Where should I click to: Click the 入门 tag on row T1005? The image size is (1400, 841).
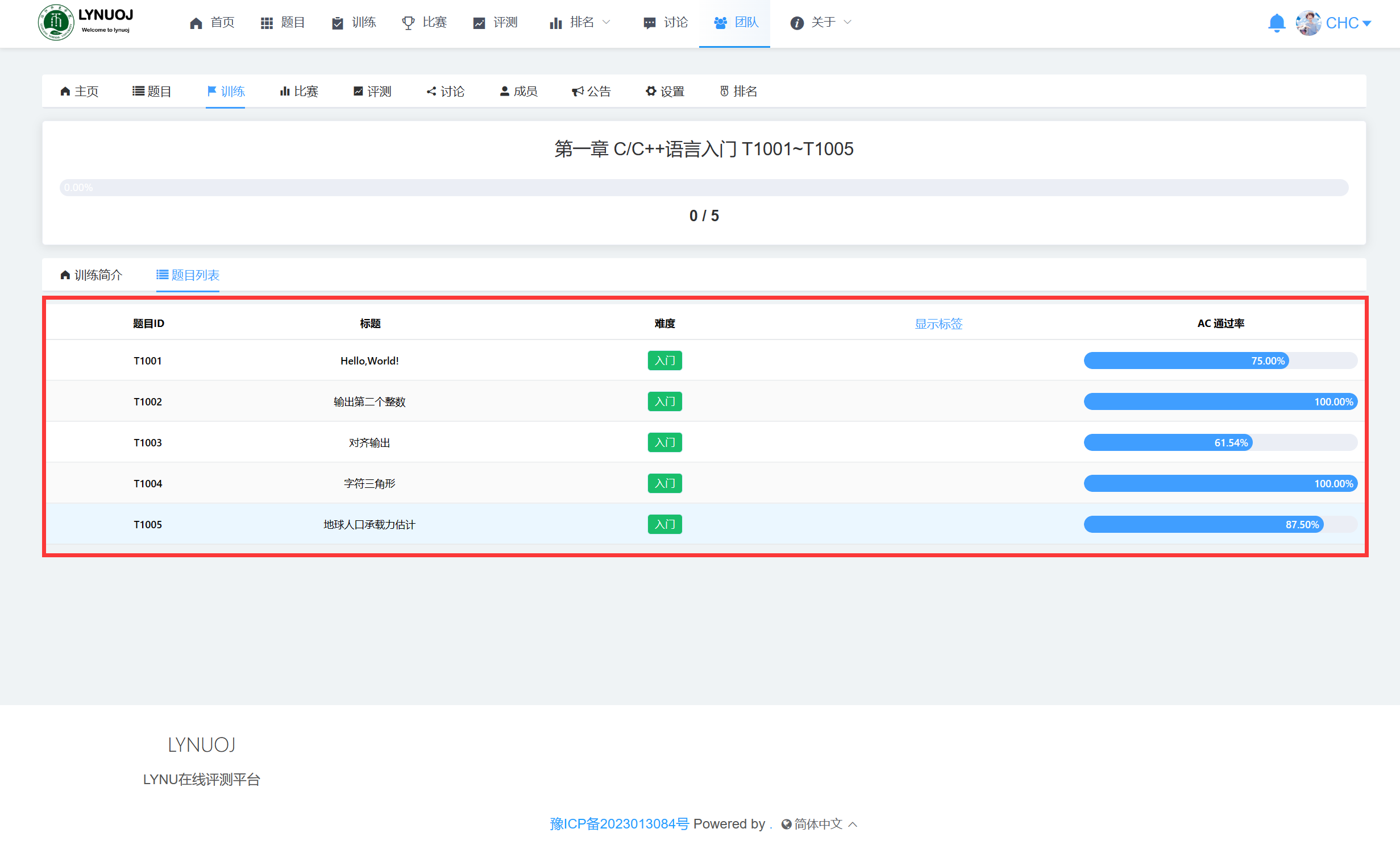664,524
